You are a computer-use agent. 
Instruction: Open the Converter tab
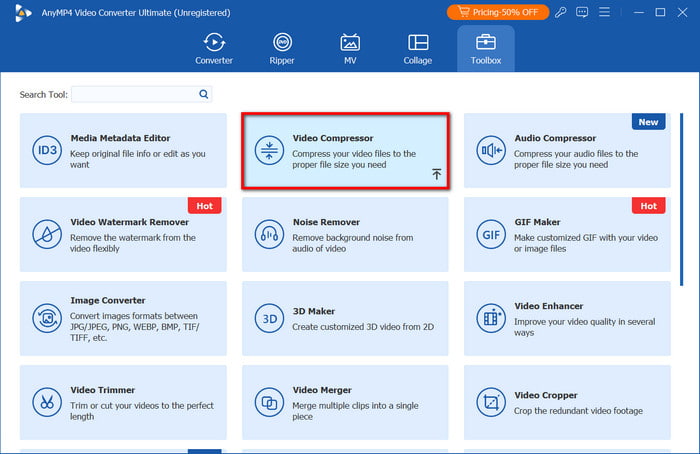click(214, 49)
